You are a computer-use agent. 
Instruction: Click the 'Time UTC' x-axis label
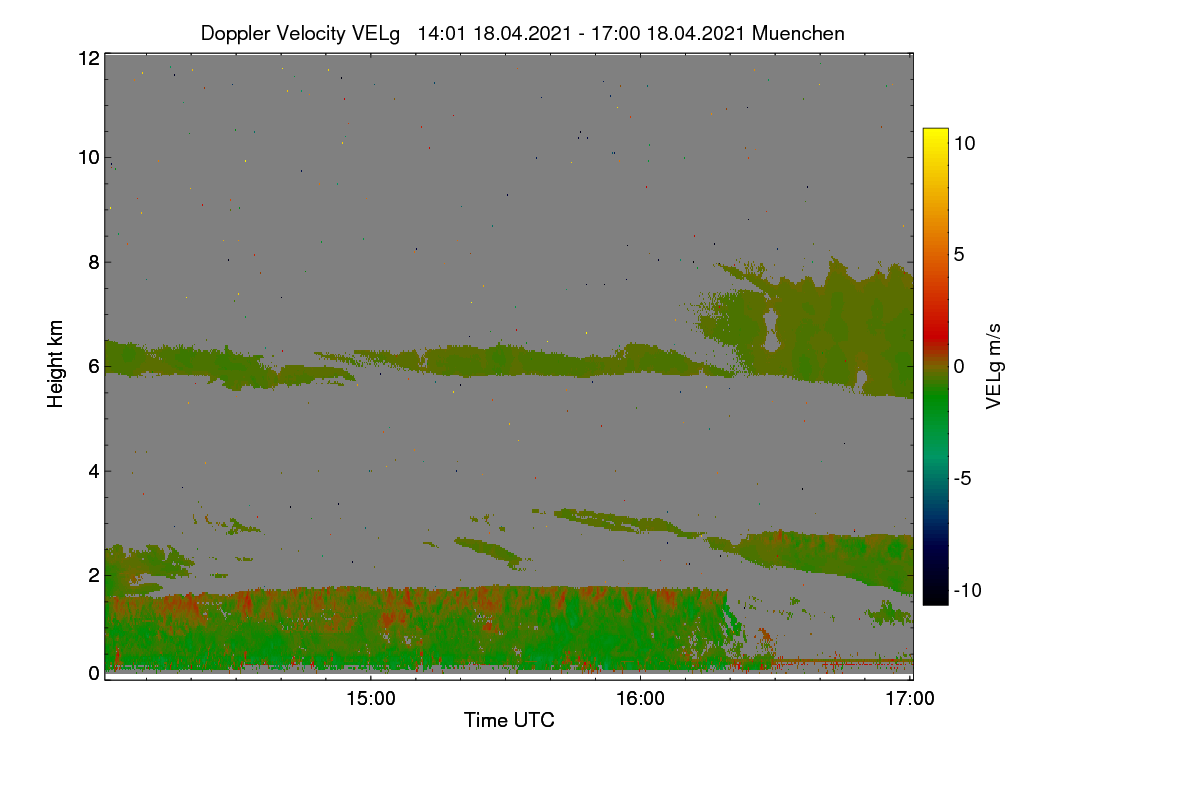[x=509, y=720]
